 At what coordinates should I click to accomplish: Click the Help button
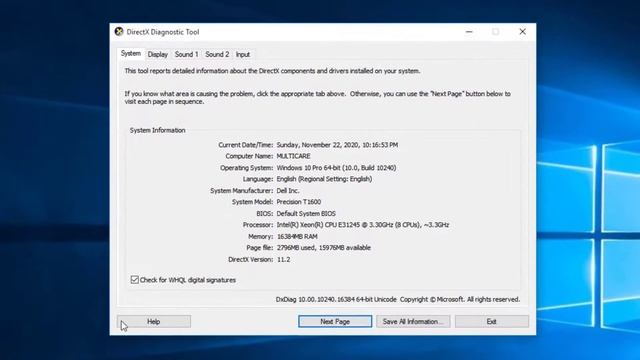coord(153,322)
